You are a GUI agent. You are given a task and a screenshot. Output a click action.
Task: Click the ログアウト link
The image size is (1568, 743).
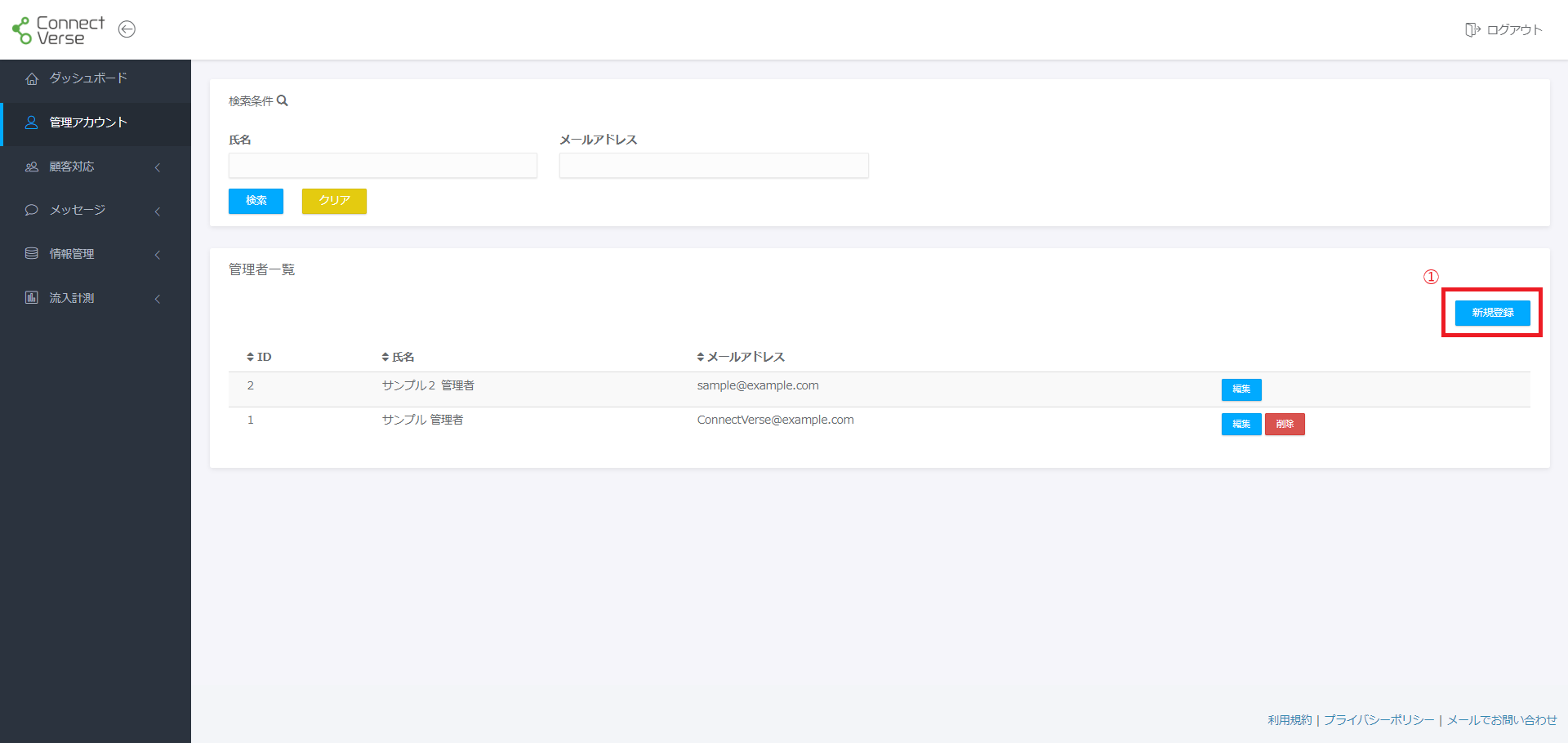pyautogui.click(x=1503, y=30)
